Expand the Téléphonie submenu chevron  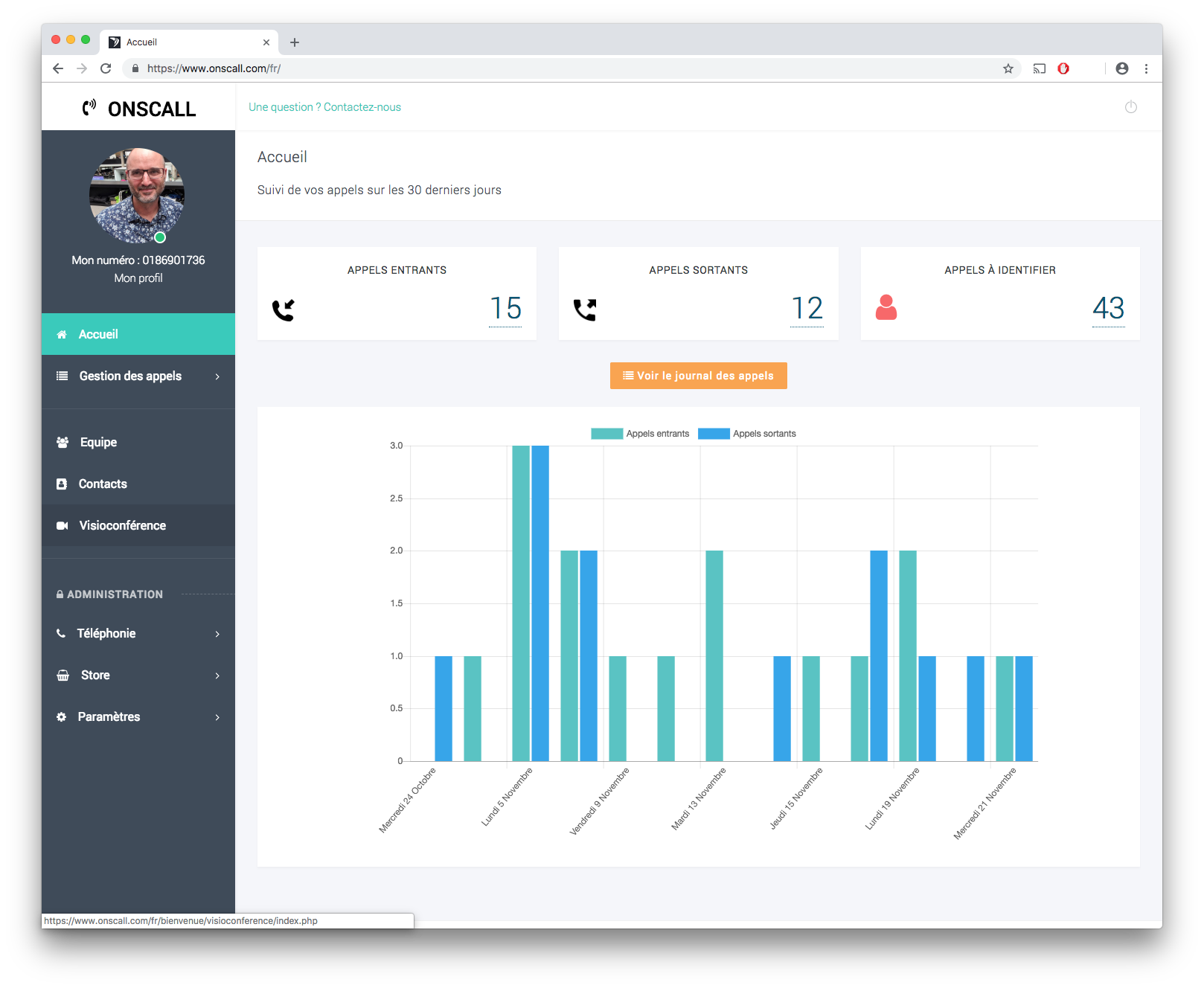[217, 634]
